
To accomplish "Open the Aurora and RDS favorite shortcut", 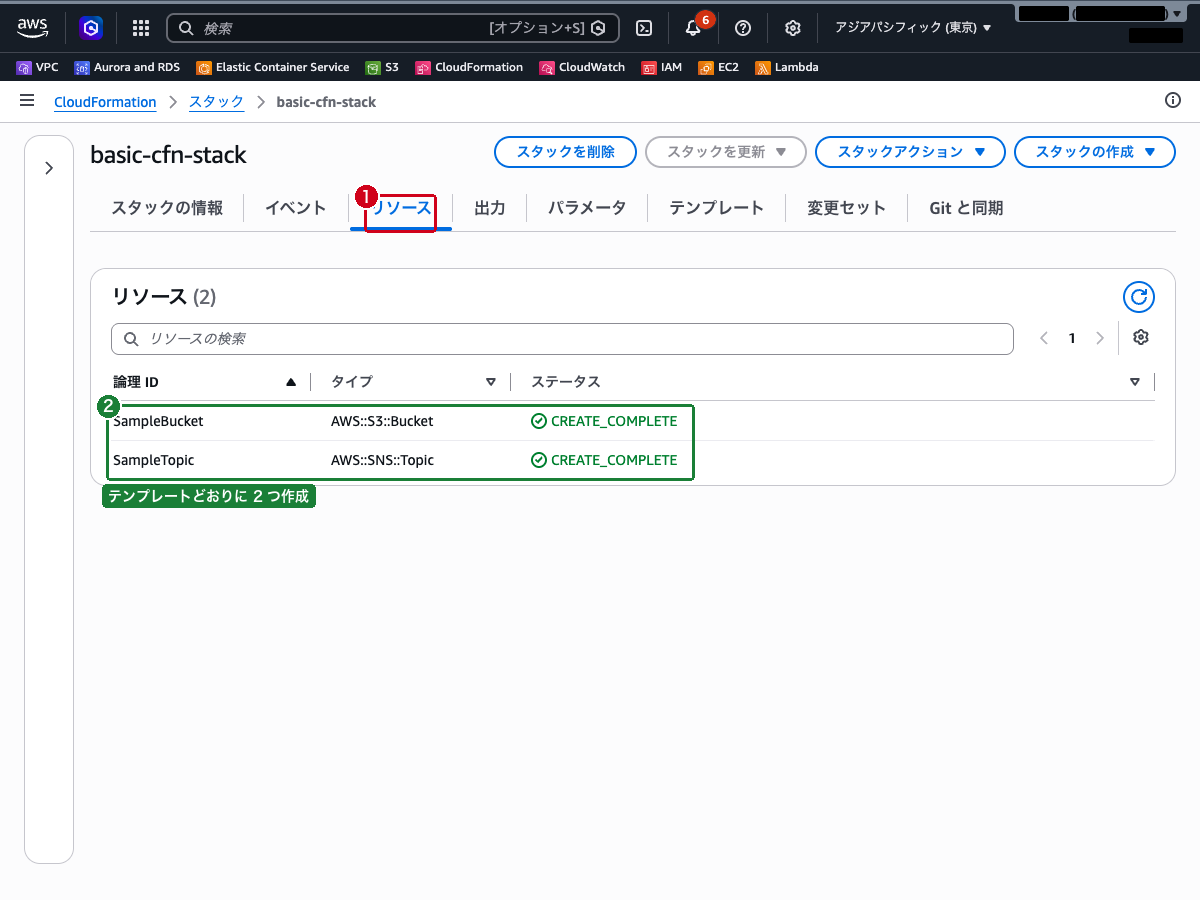I will 127,67.
